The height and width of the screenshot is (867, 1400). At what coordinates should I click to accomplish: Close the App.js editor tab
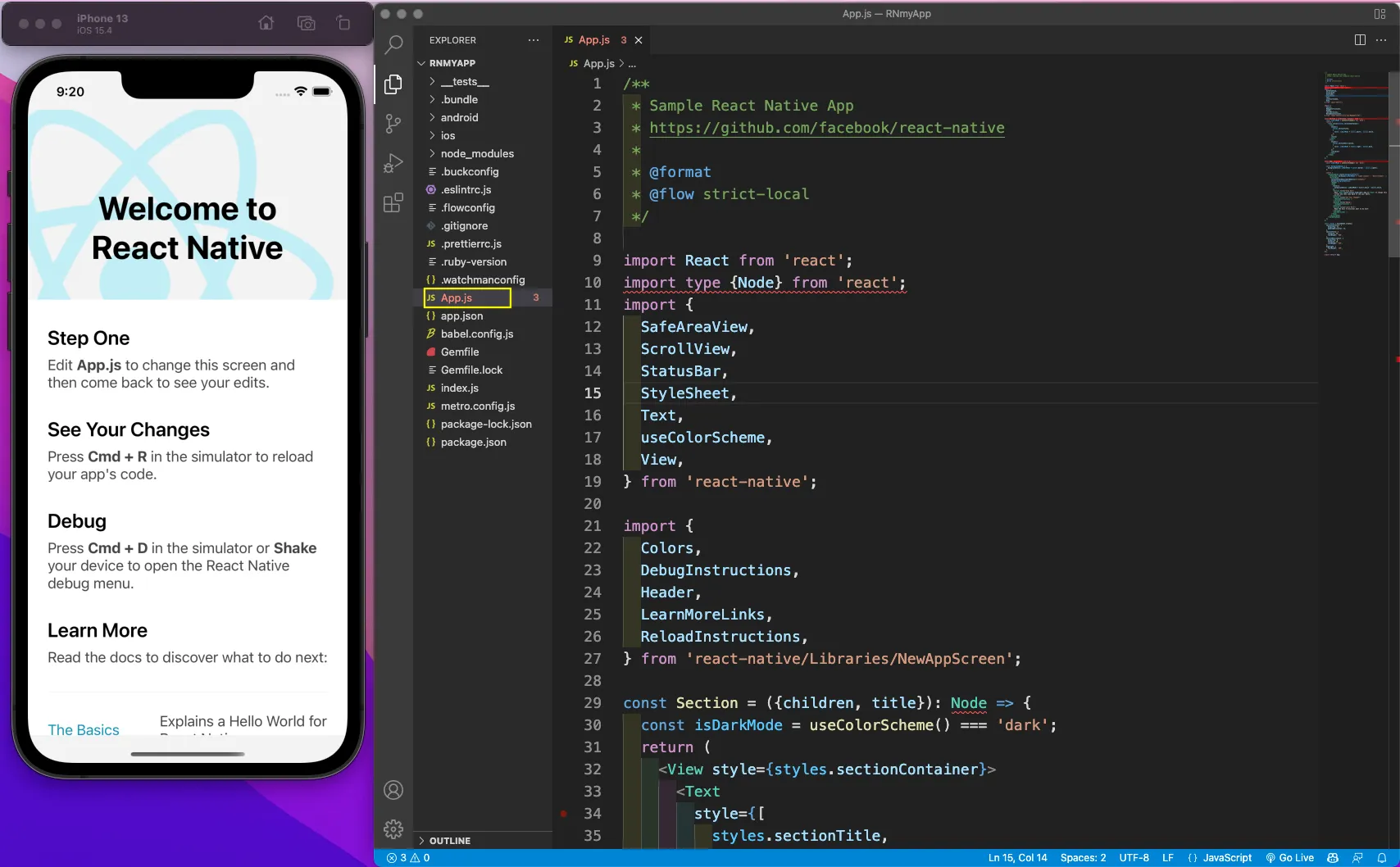coord(639,40)
